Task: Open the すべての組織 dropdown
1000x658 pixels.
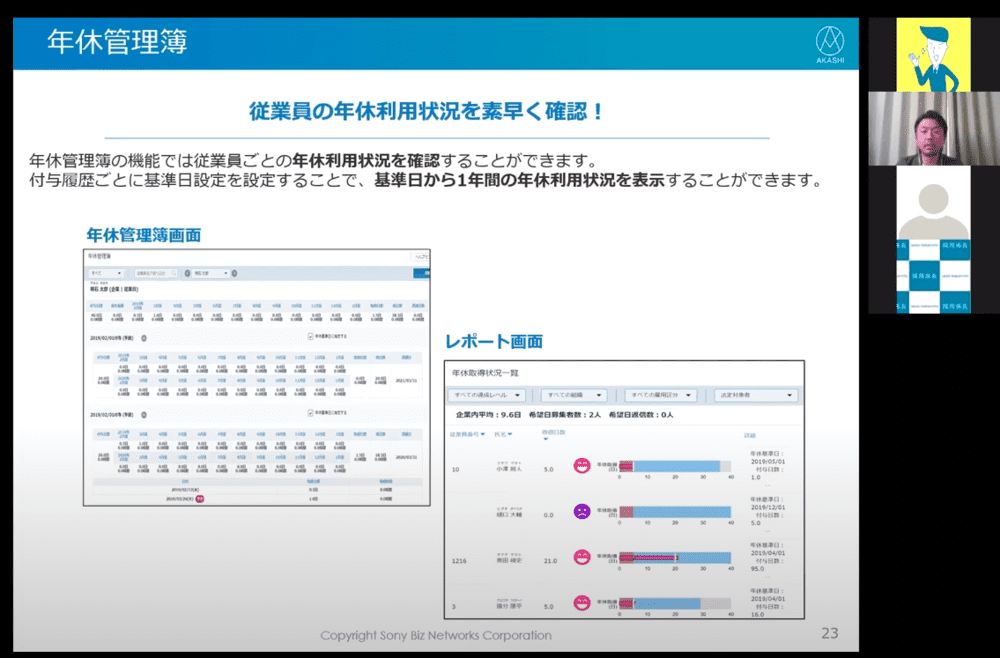Action: (573, 395)
